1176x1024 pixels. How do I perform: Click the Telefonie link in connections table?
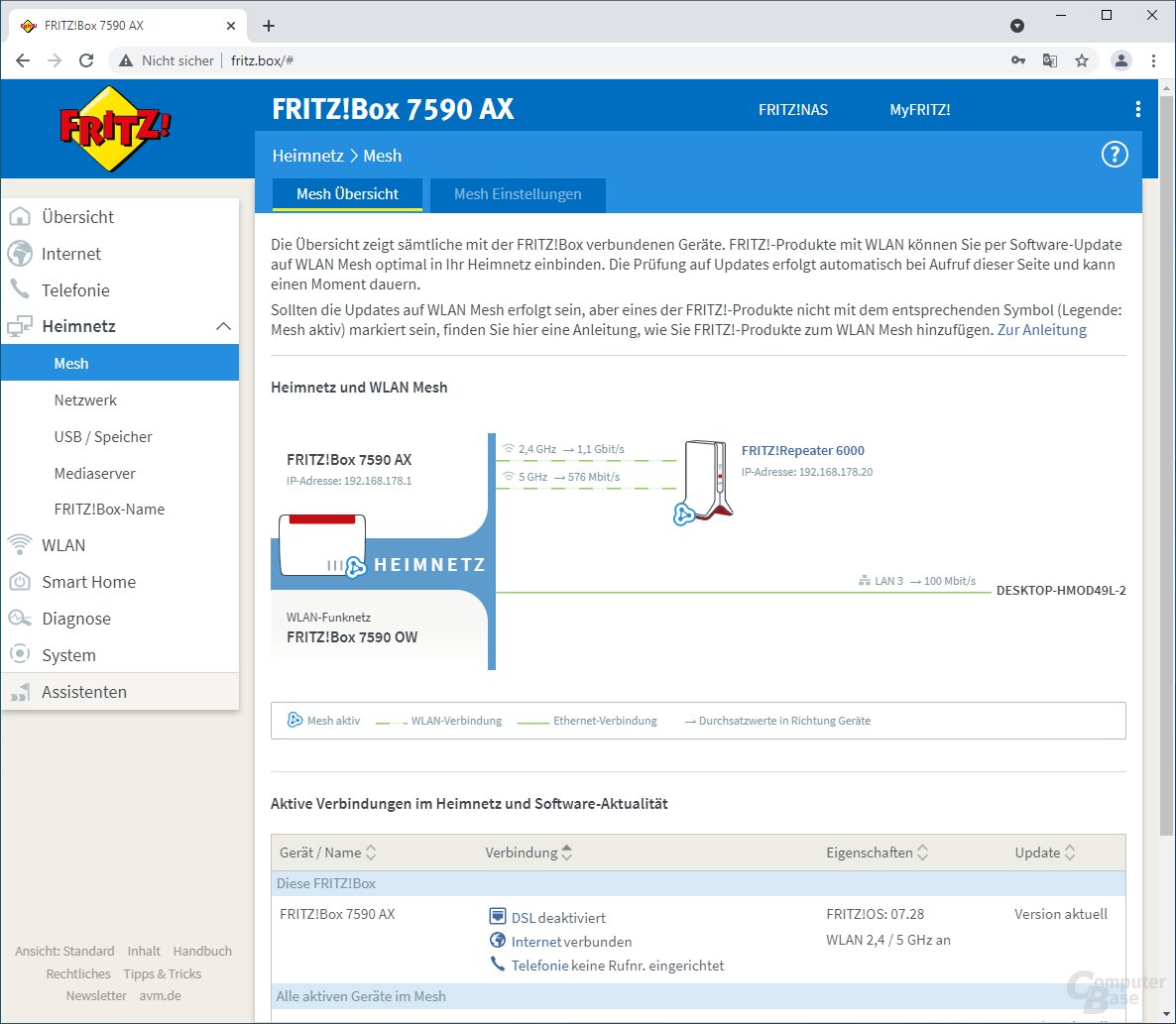(x=539, y=966)
